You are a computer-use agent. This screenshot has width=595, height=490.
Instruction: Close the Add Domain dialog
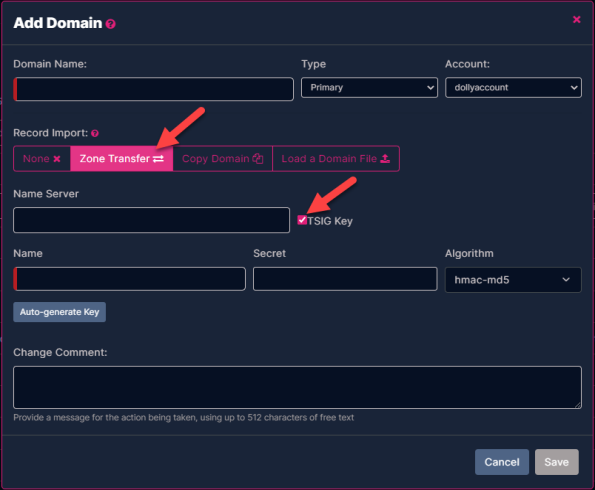pyautogui.click(x=576, y=19)
